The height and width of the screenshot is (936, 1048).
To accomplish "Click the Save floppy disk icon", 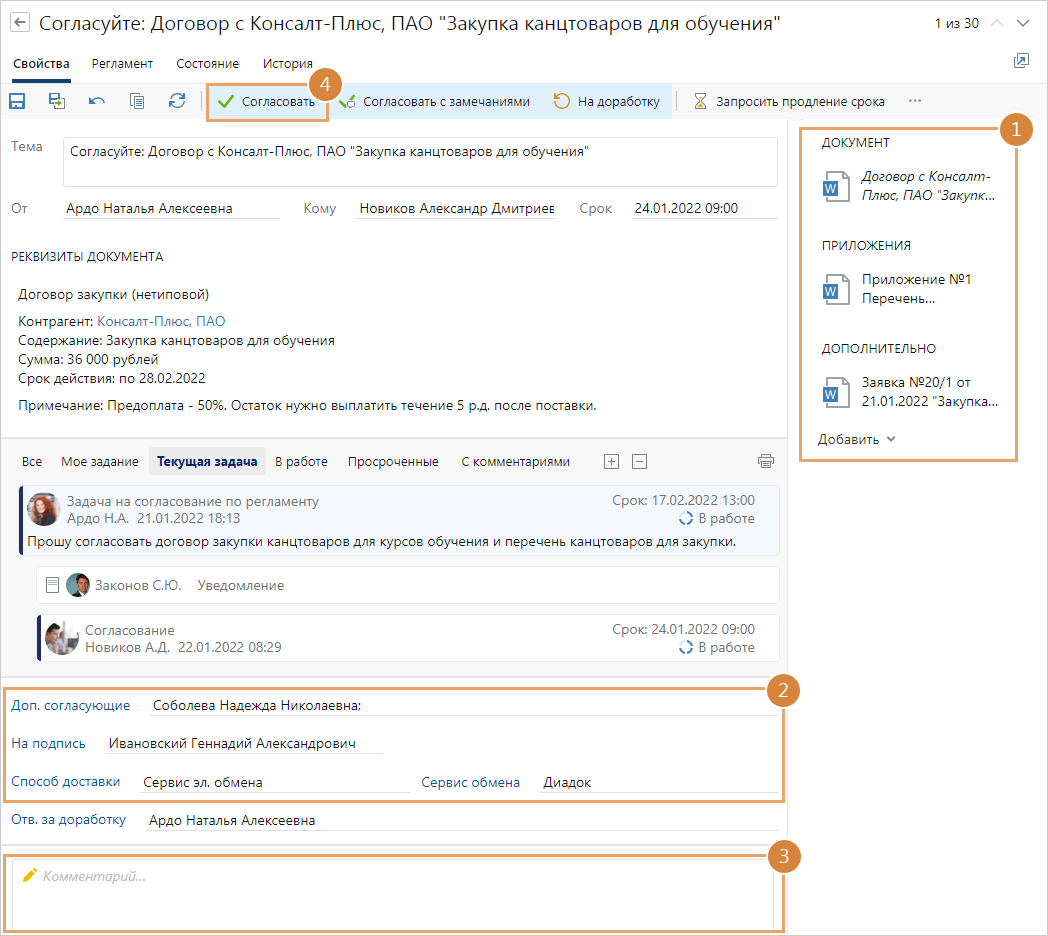I will click(17, 101).
